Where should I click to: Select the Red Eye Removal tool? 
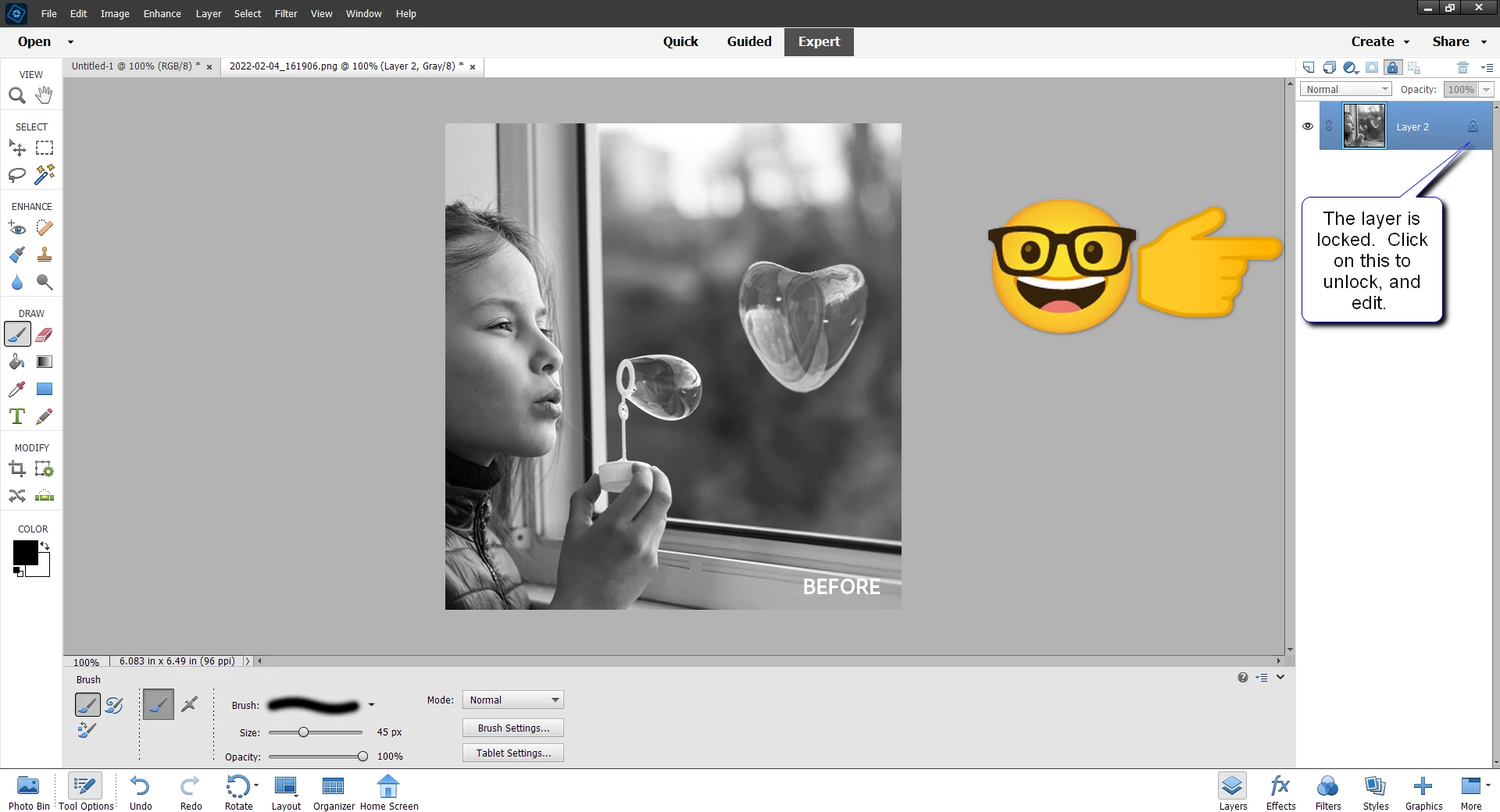point(17,228)
